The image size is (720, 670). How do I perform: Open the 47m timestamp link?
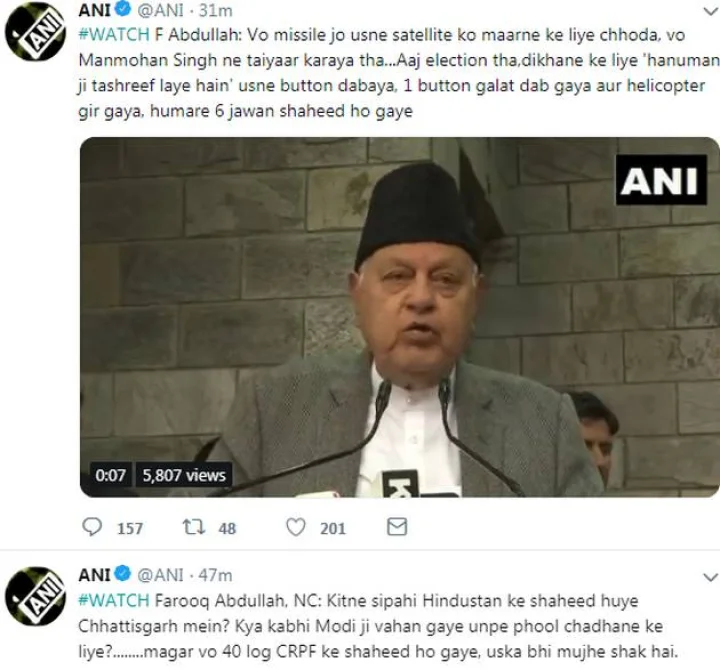point(215,574)
